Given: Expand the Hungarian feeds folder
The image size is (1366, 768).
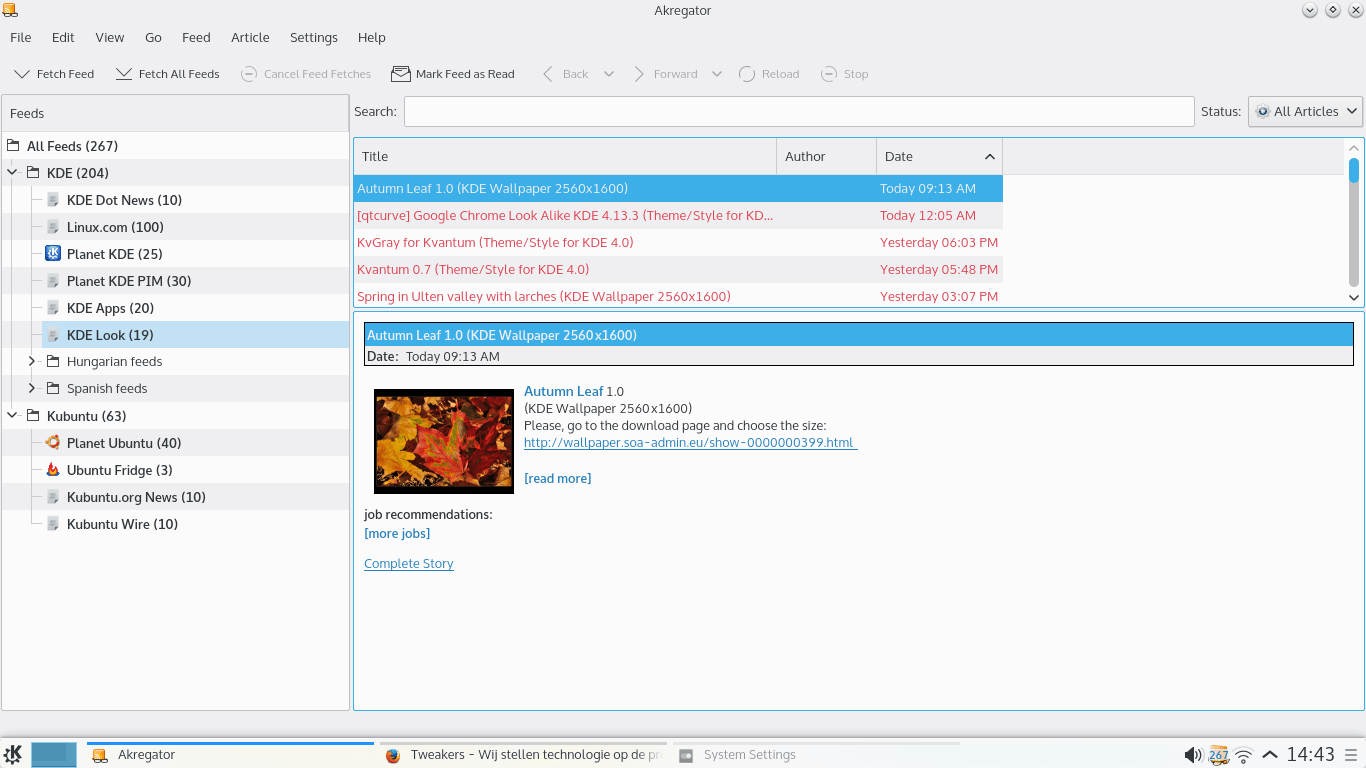Looking at the screenshot, I should coord(32,362).
